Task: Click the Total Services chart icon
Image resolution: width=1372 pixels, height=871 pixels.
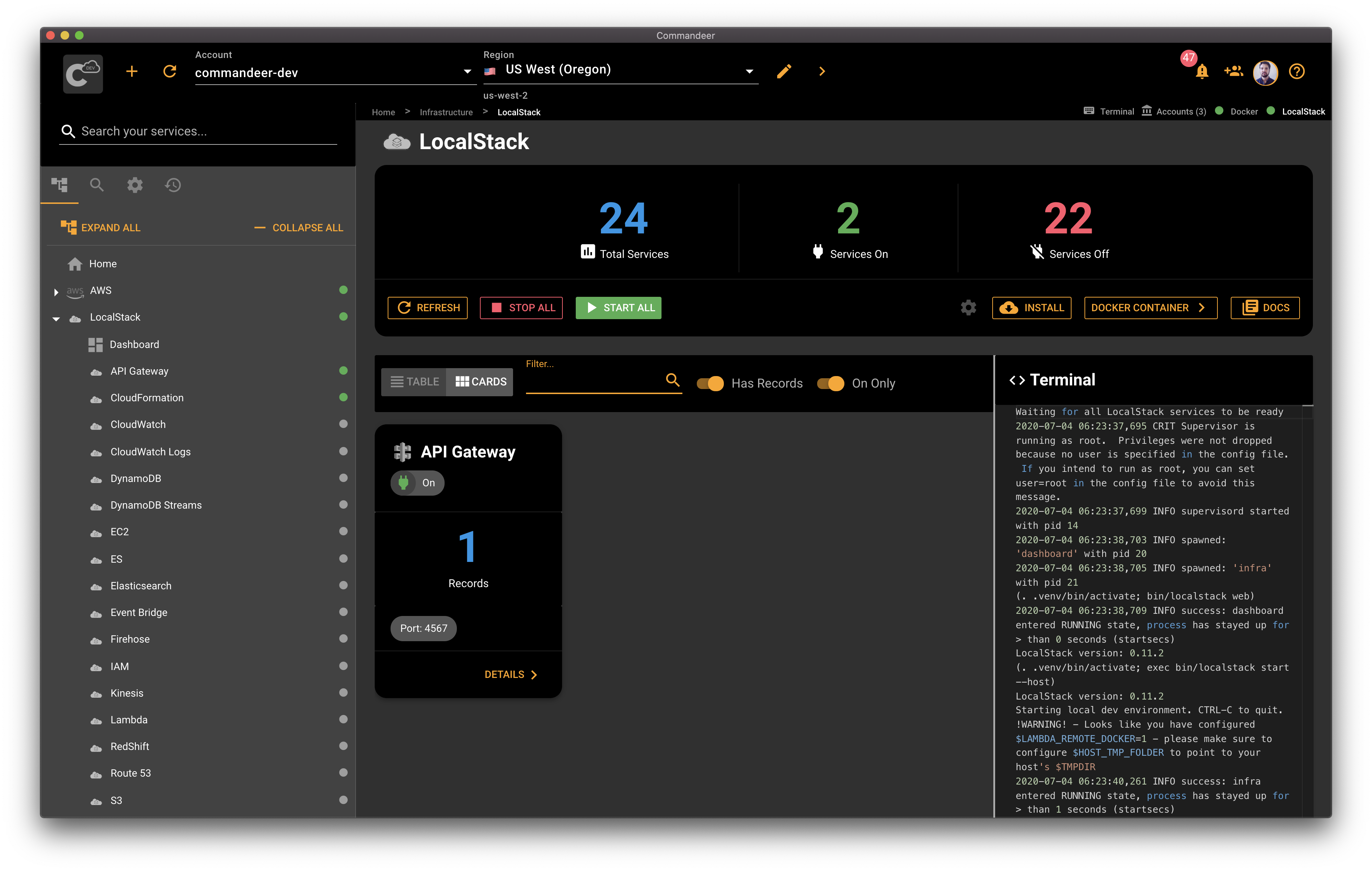Action: (587, 251)
